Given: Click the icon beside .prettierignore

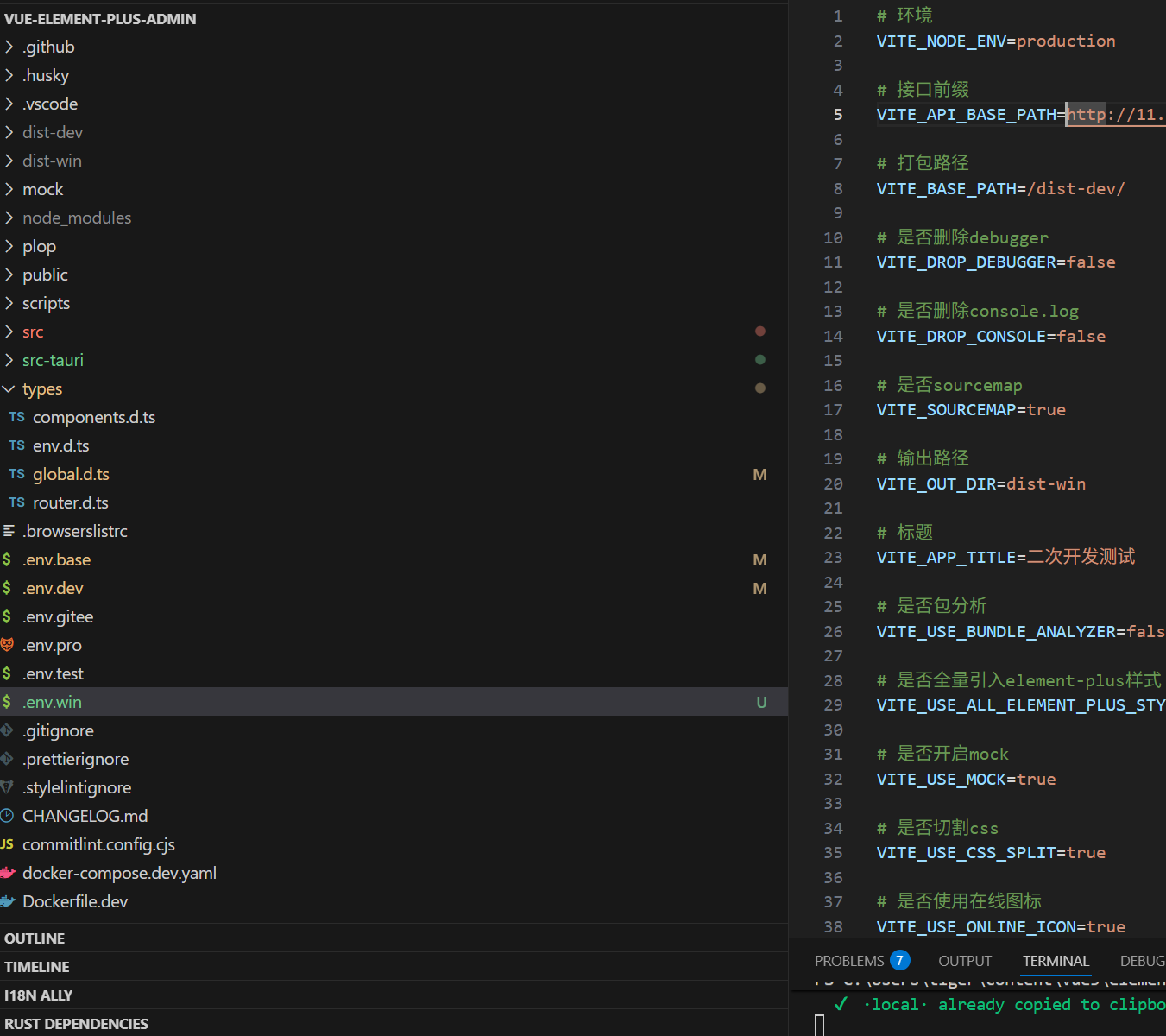Looking at the screenshot, I should point(7,759).
